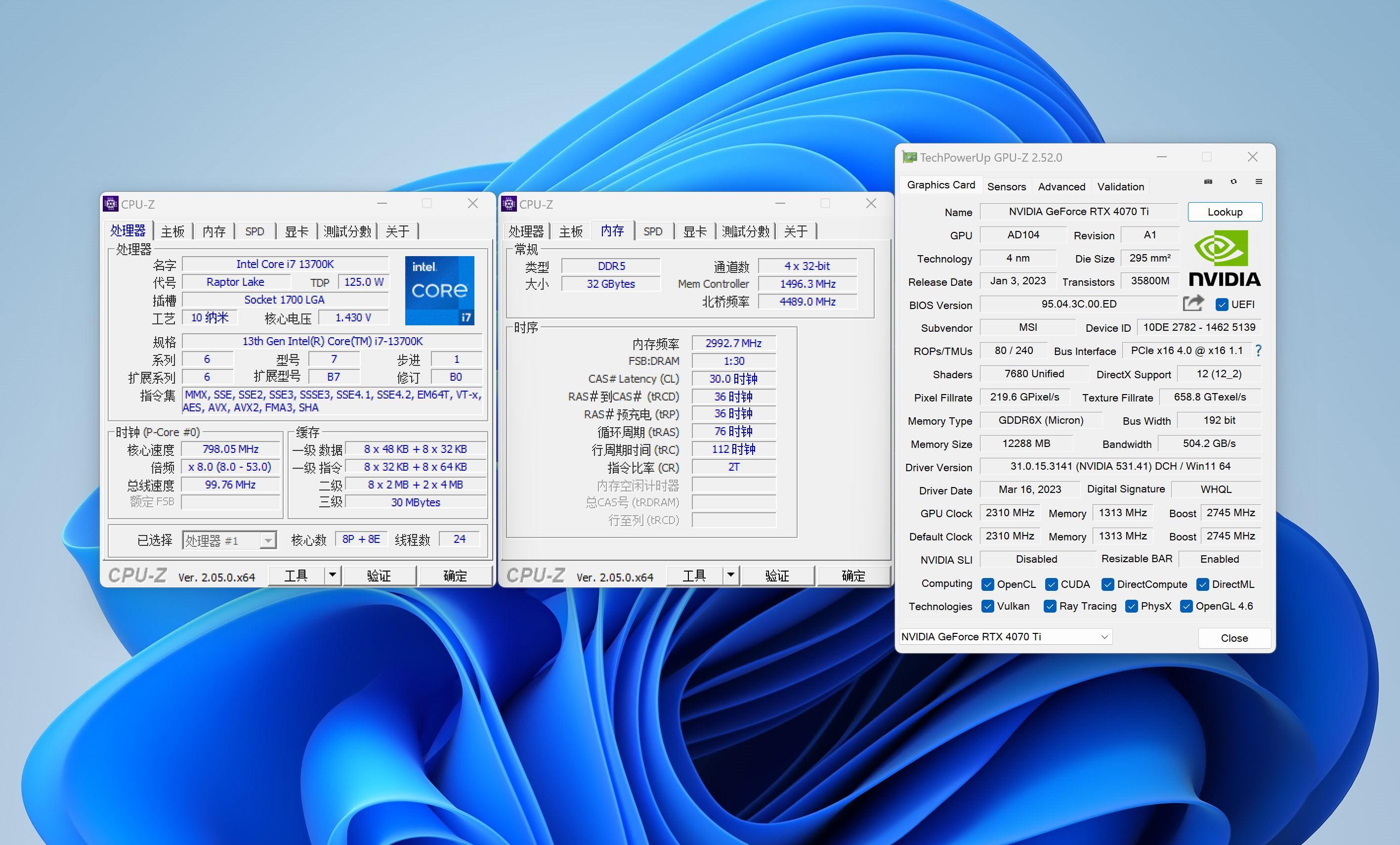Click the 核心速度 value 798.05 MHz
The width and height of the screenshot is (1400, 845).
230,449
